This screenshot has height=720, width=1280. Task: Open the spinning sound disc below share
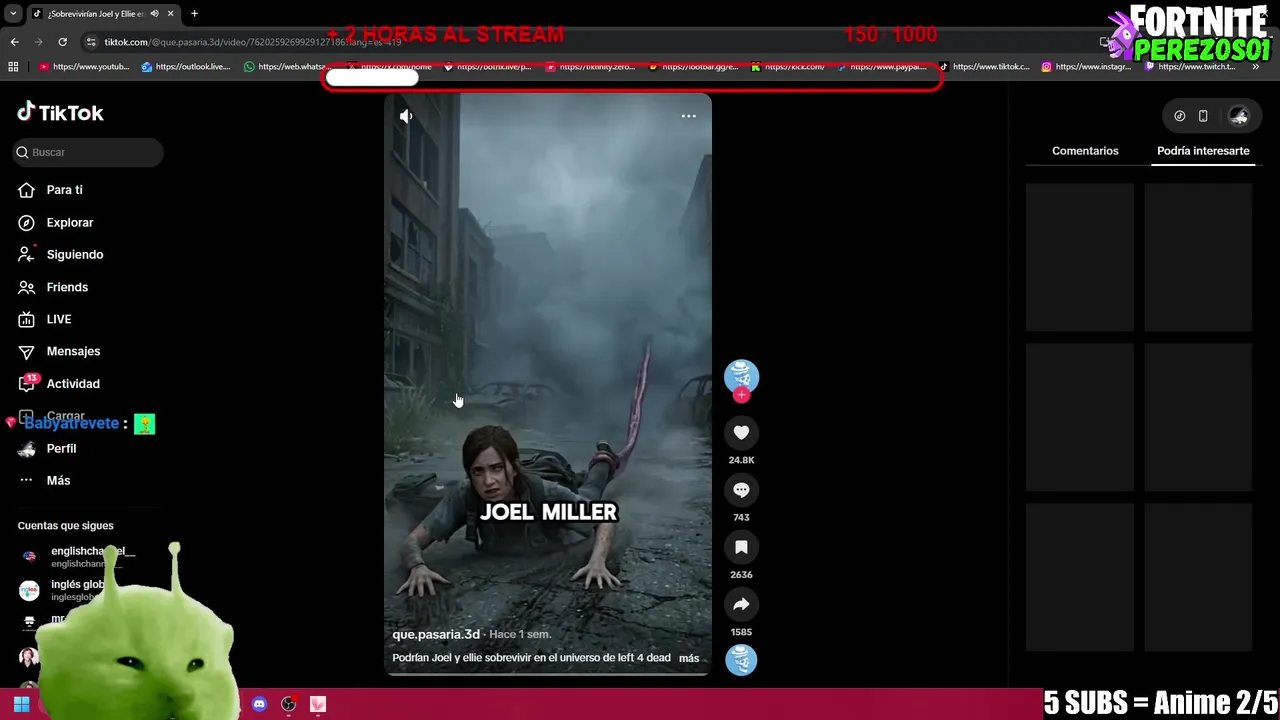tap(741, 660)
